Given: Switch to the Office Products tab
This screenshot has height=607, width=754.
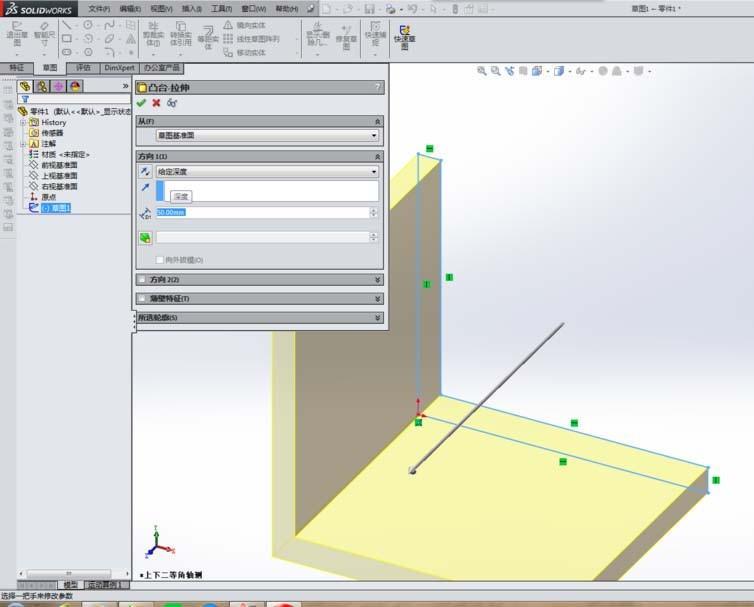Looking at the screenshot, I should pos(162,68).
